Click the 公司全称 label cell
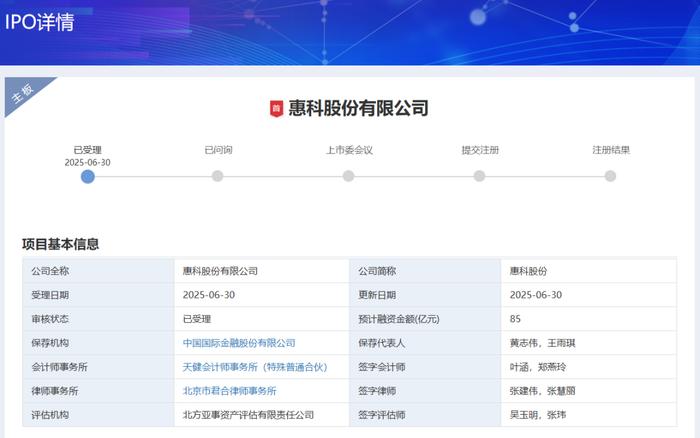The width and height of the screenshot is (700, 438). [x=98, y=271]
